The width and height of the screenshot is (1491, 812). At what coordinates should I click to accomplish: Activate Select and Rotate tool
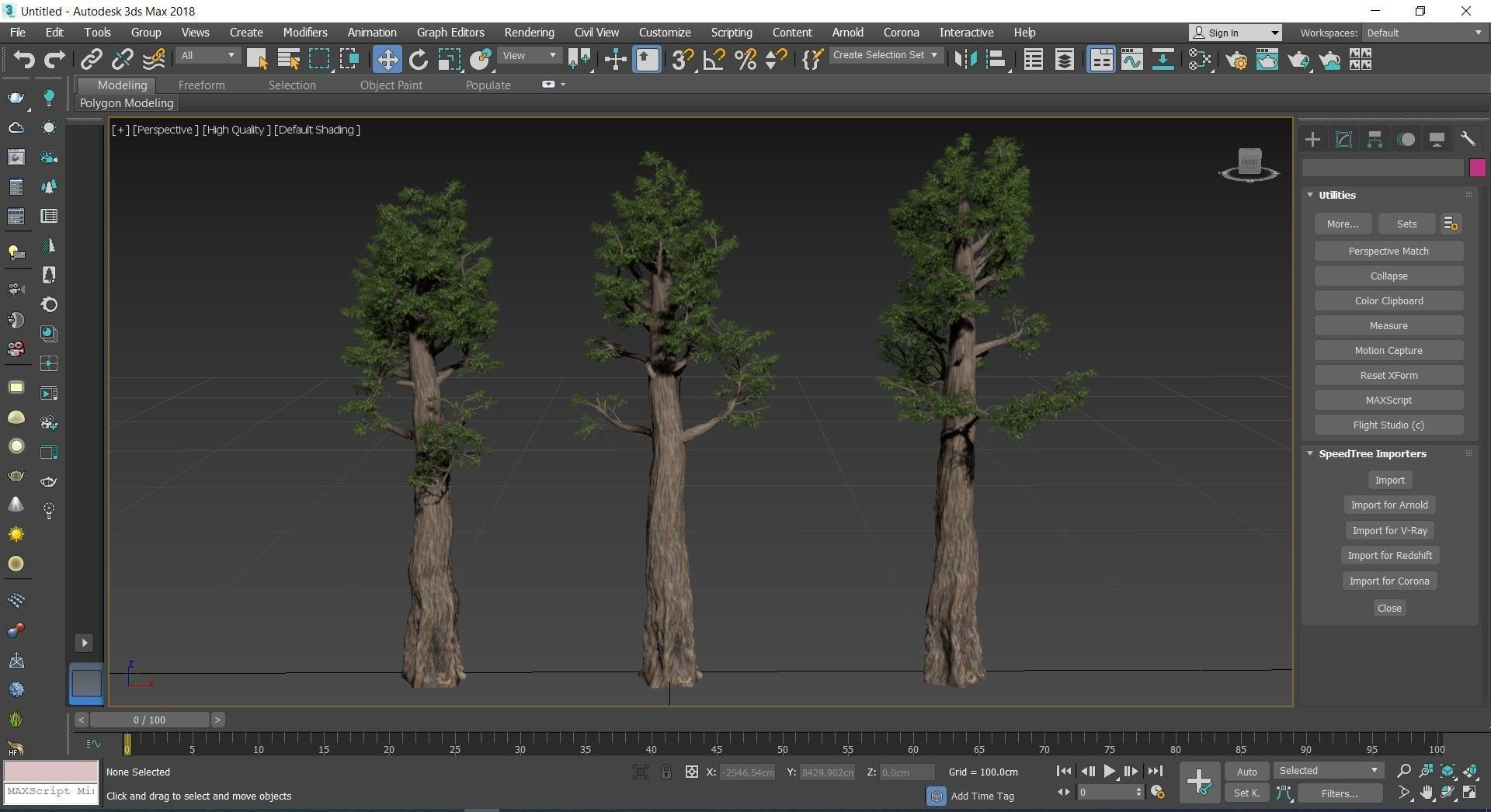pyautogui.click(x=419, y=59)
